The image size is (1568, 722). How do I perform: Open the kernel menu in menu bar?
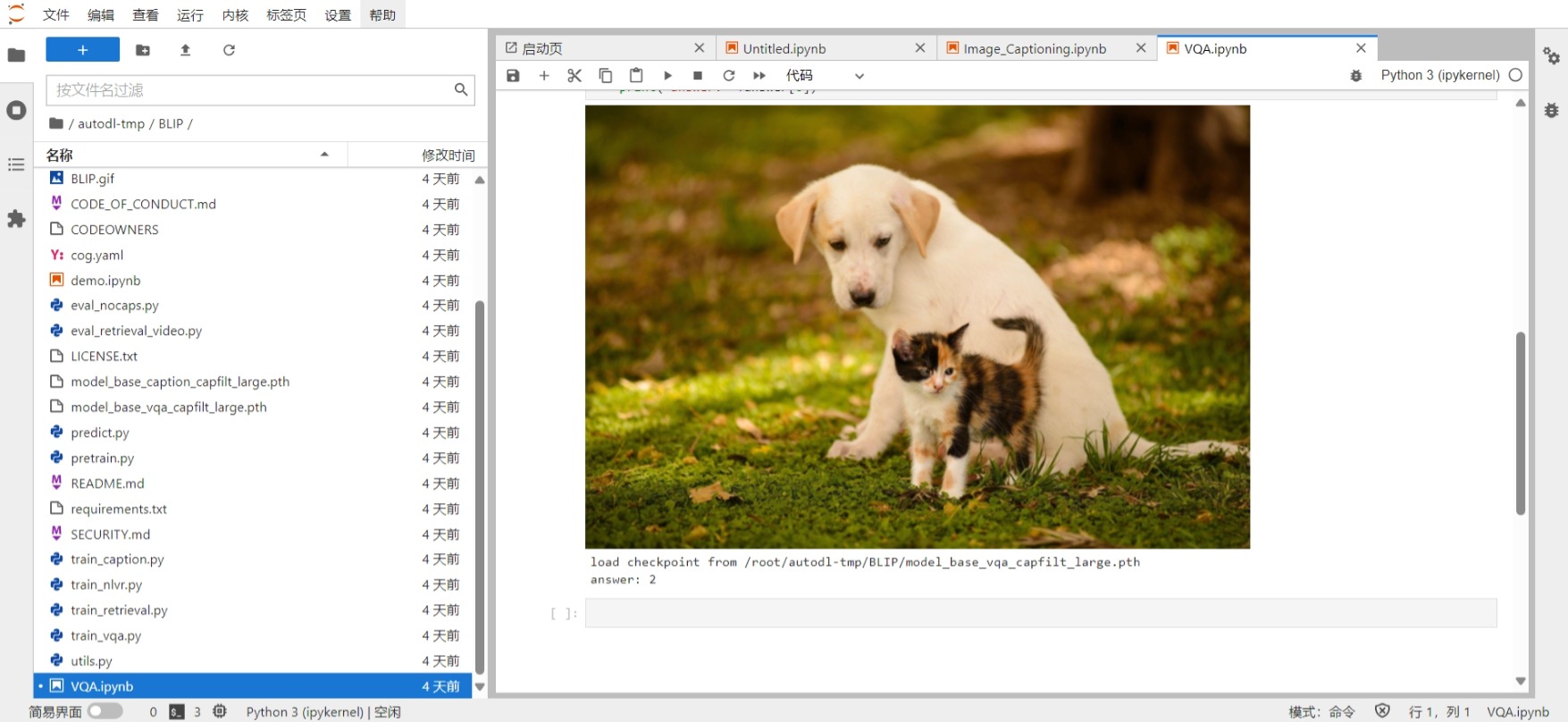pyautogui.click(x=235, y=15)
